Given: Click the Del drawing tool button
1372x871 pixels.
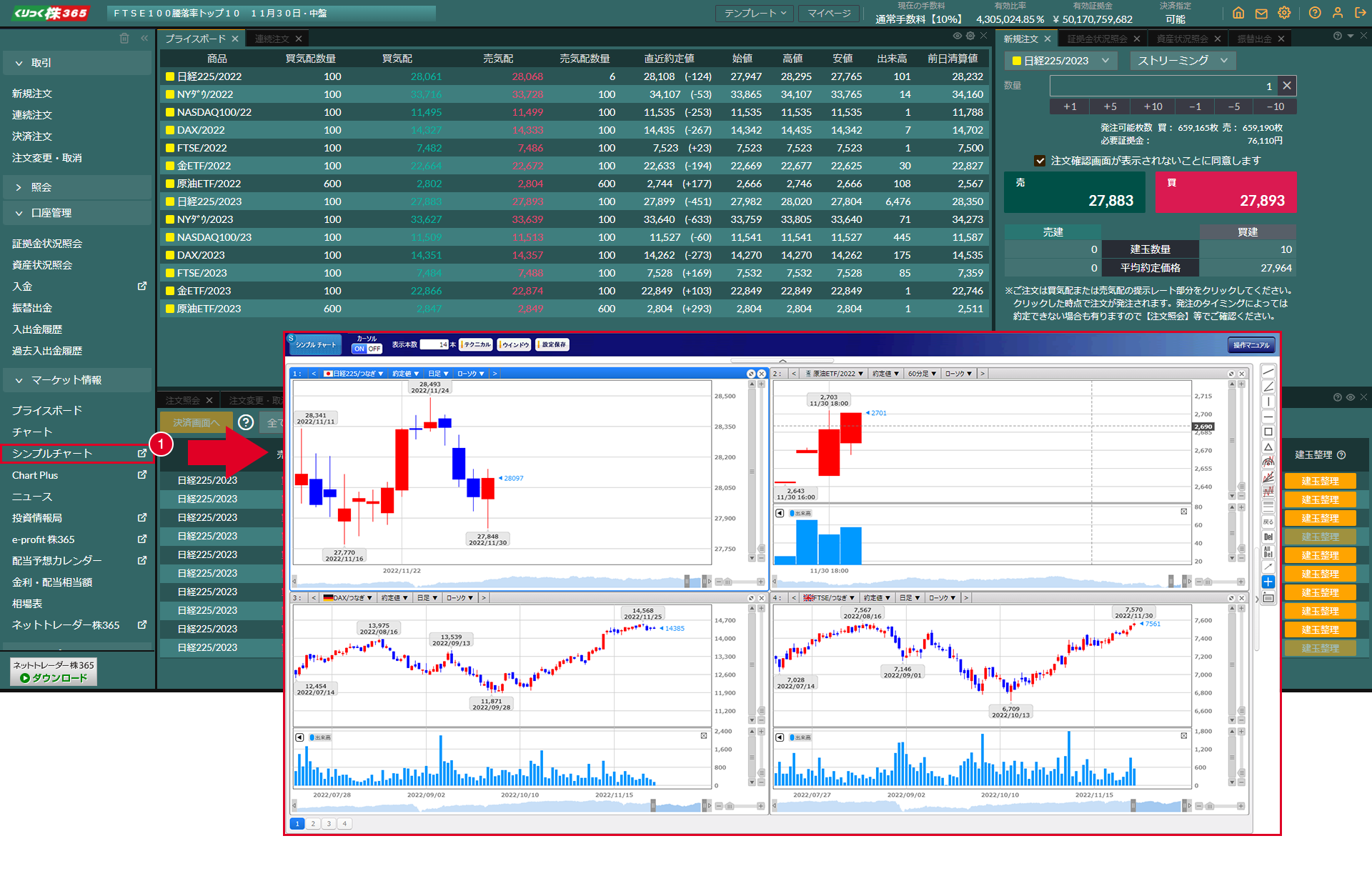Looking at the screenshot, I should (1268, 537).
